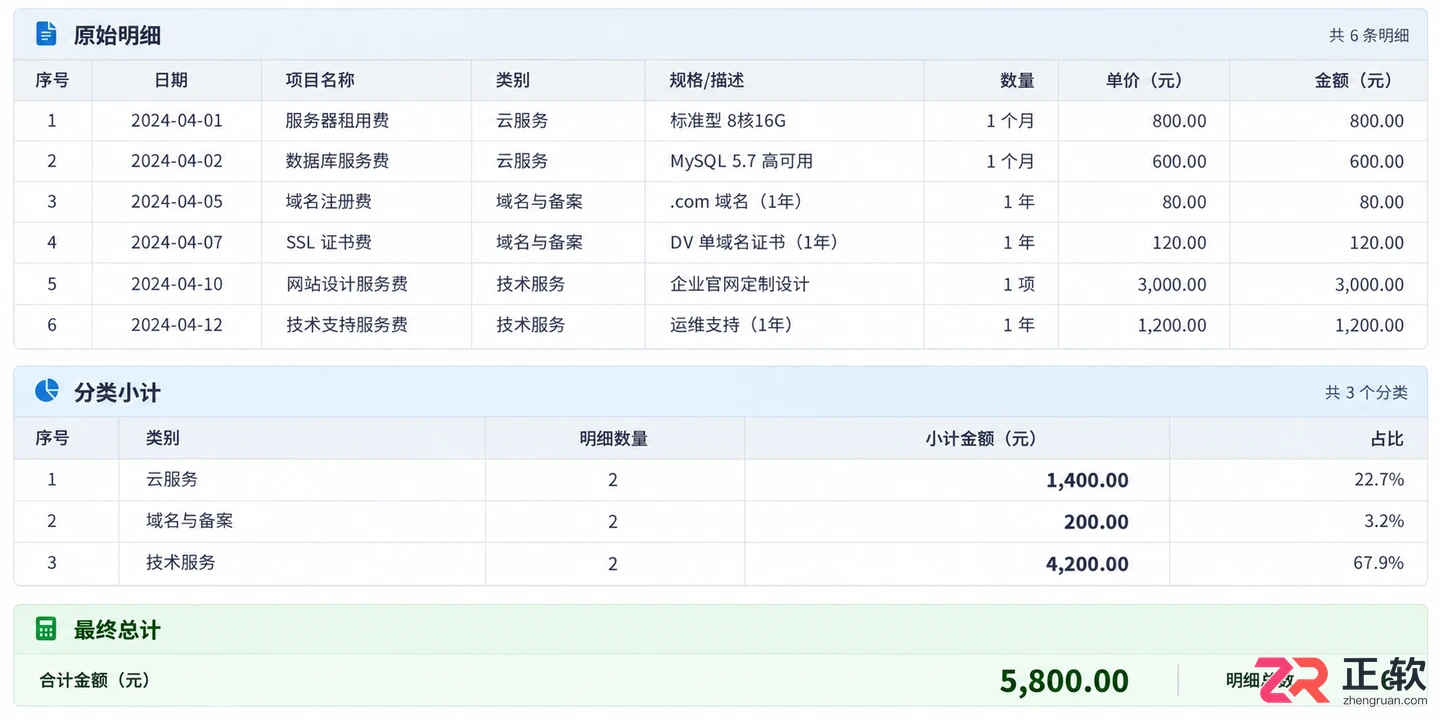Screen dimensions: 1440x720
Task: Click the 数据库服务费 item name
Action: [x=337, y=161]
